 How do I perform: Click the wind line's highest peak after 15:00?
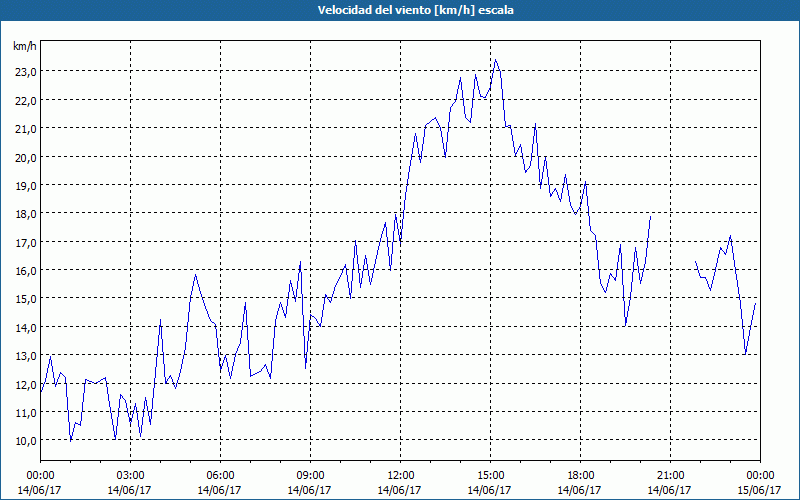(x=495, y=60)
